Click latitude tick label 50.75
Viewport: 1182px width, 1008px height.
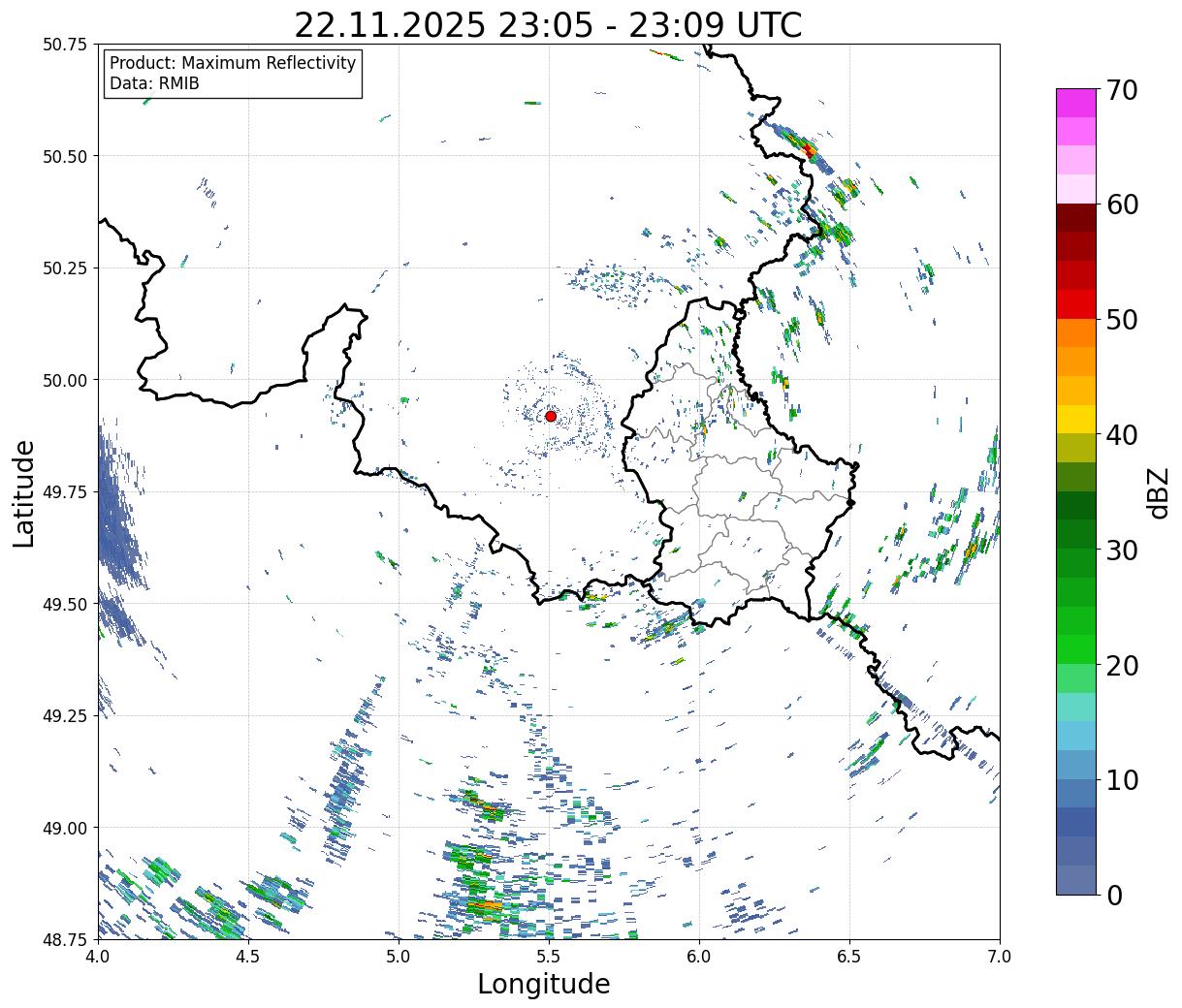65,45
